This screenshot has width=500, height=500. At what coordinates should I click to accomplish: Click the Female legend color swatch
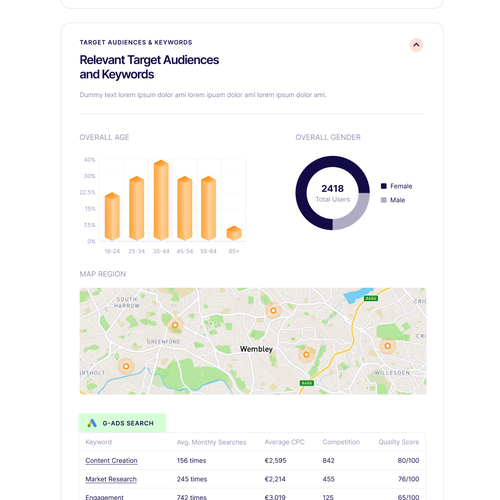384,186
